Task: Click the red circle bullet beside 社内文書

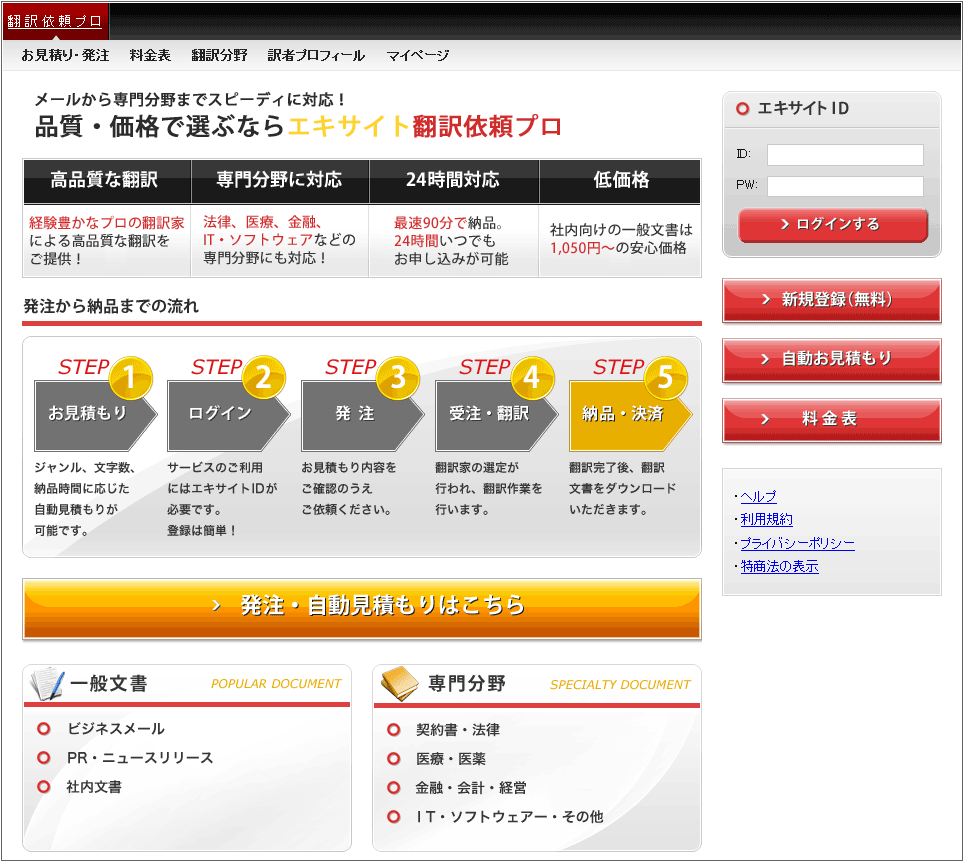Action: click(44, 787)
